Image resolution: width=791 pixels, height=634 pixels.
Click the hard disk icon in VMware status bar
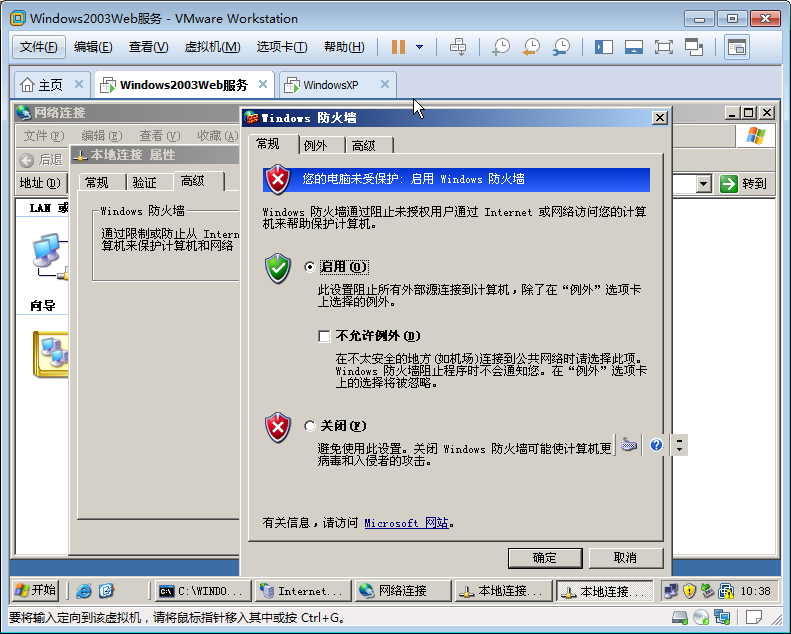[680, 617]
